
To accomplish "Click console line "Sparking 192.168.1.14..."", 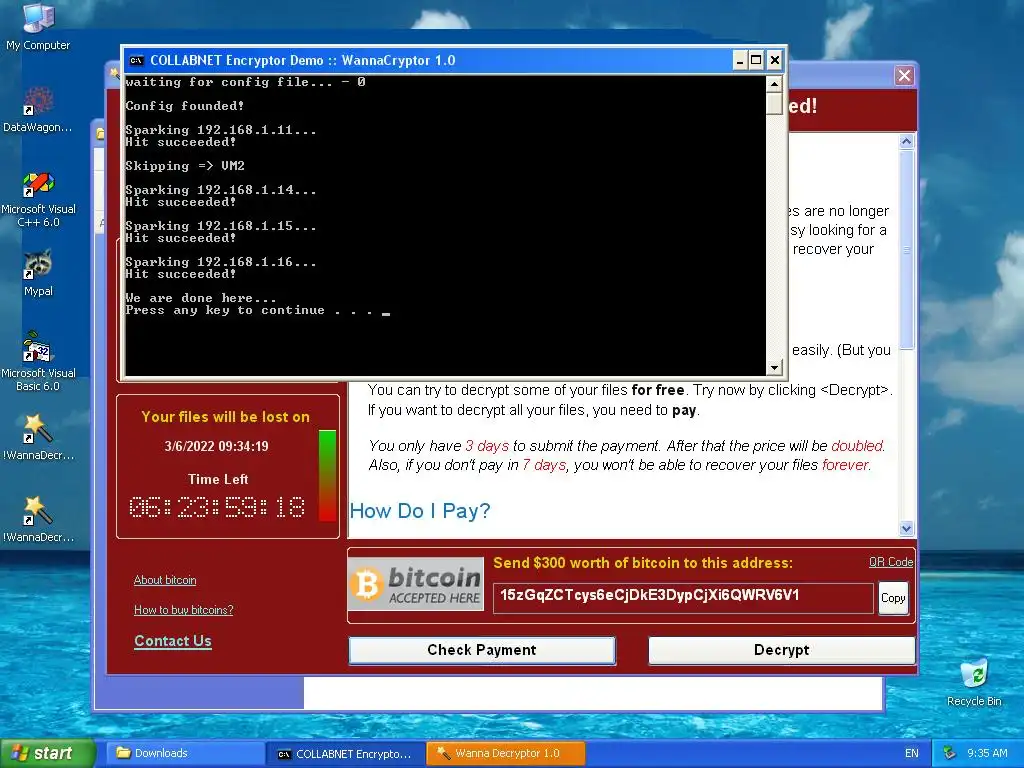I will (221, 190).
